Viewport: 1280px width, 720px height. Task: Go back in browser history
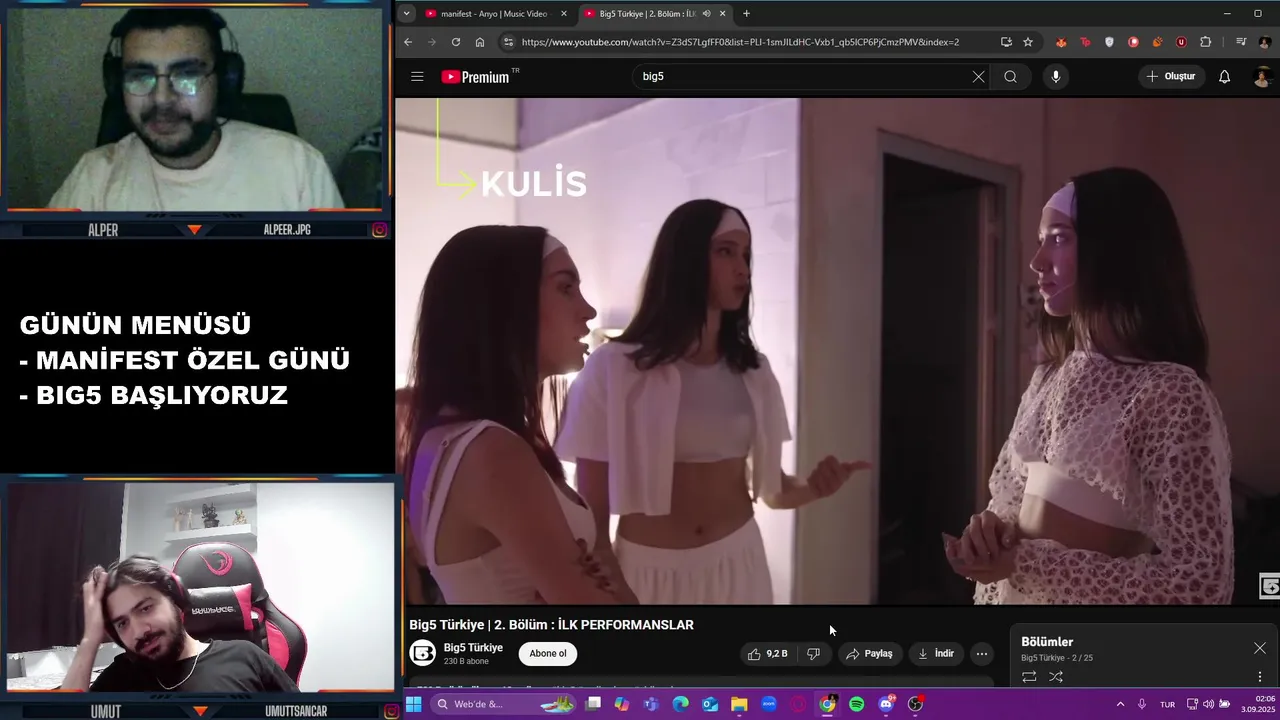point(408,42)
